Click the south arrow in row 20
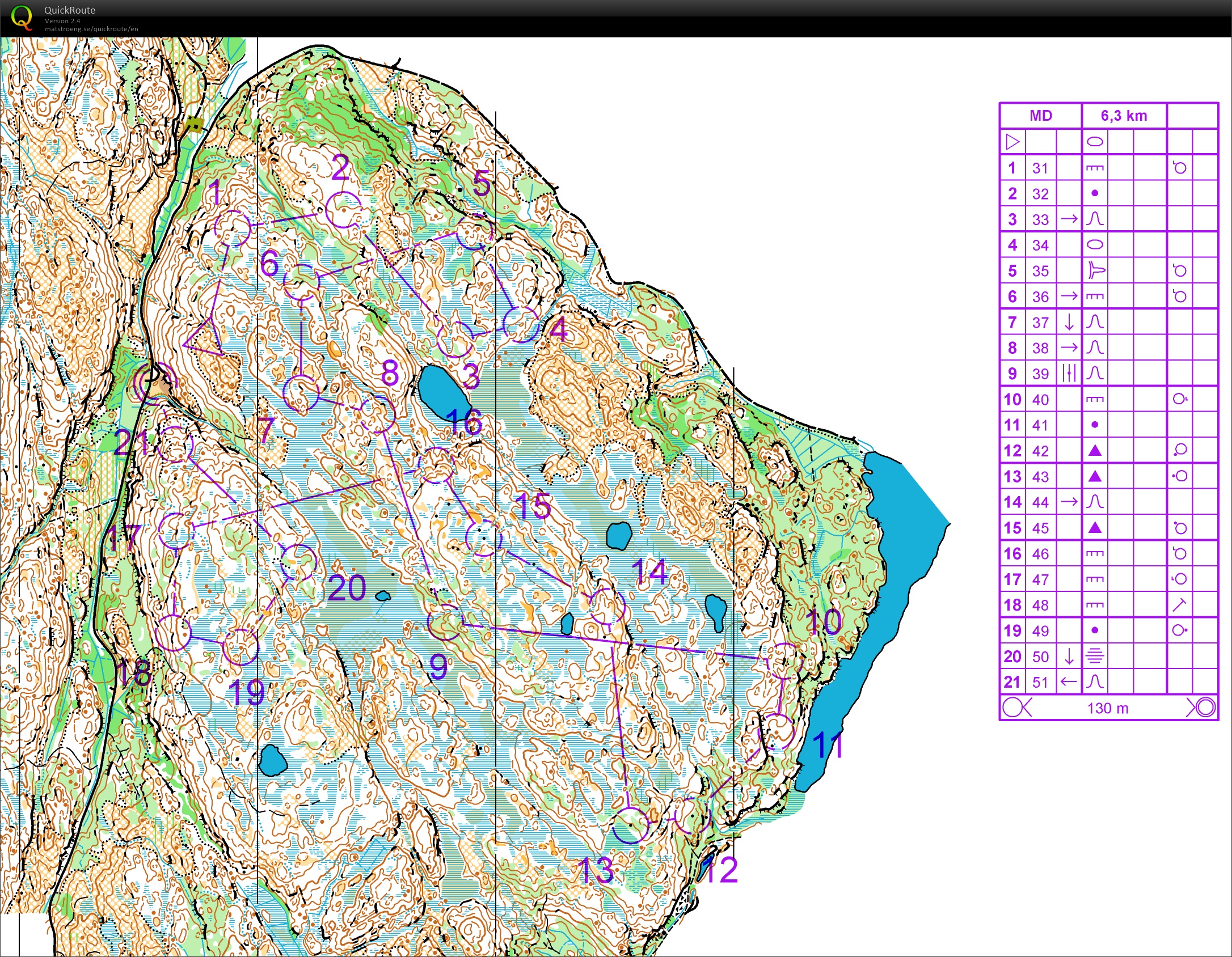 pos(1069,657)
